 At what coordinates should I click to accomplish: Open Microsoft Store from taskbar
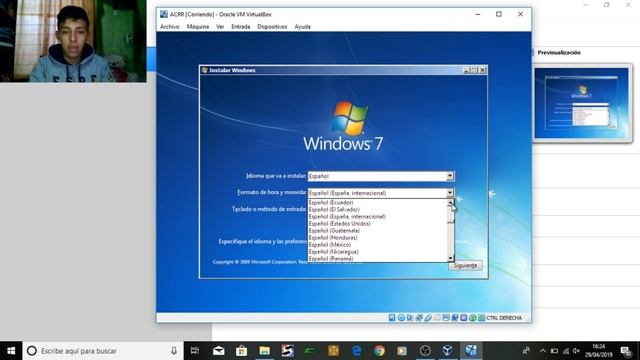241,351
